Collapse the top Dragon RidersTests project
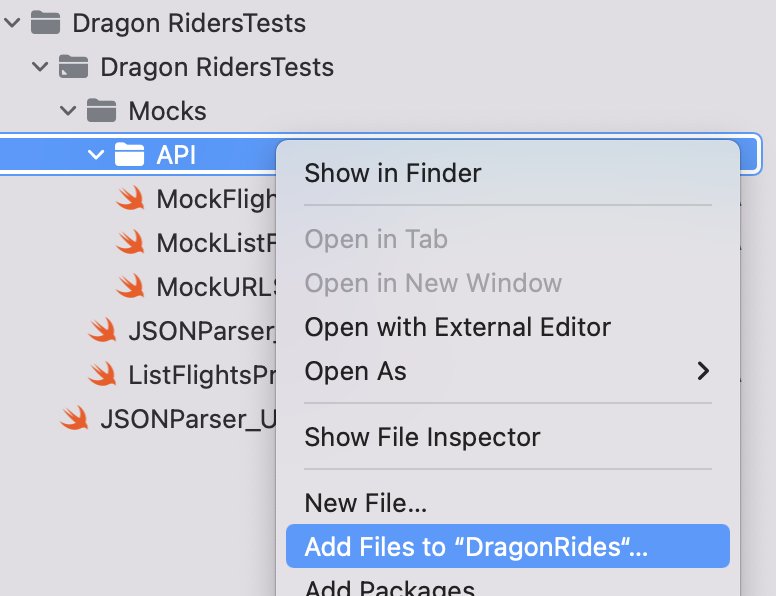The width and height of the screenshot is (776, 596). (12, 23)
